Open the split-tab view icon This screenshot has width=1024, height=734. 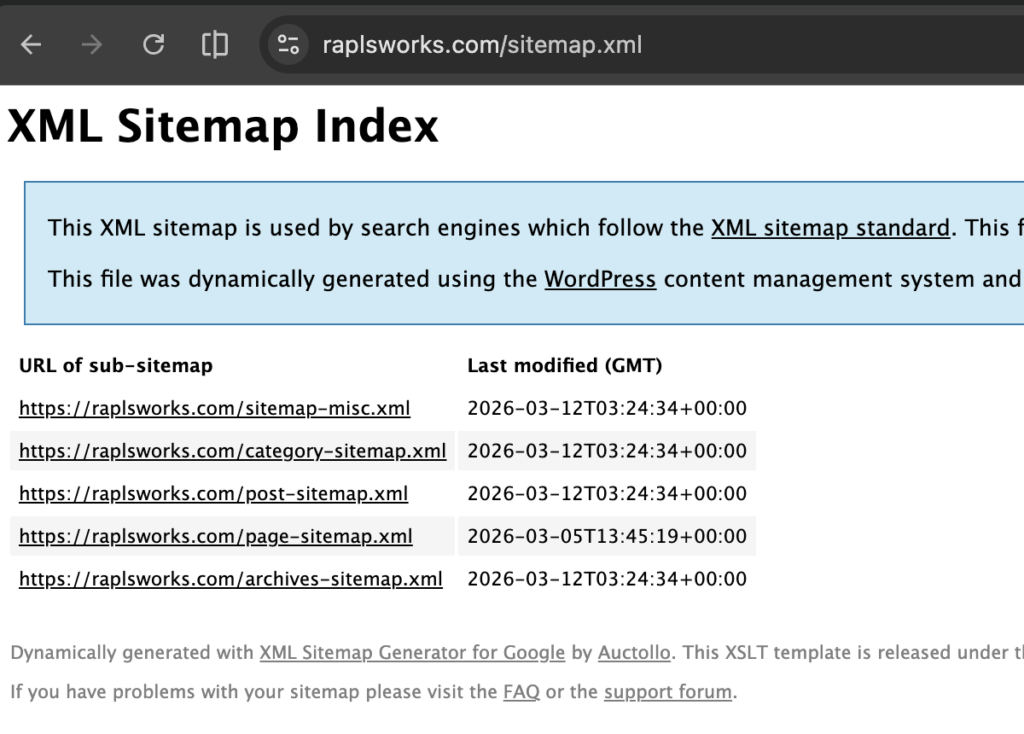click(x=214, y=44)
